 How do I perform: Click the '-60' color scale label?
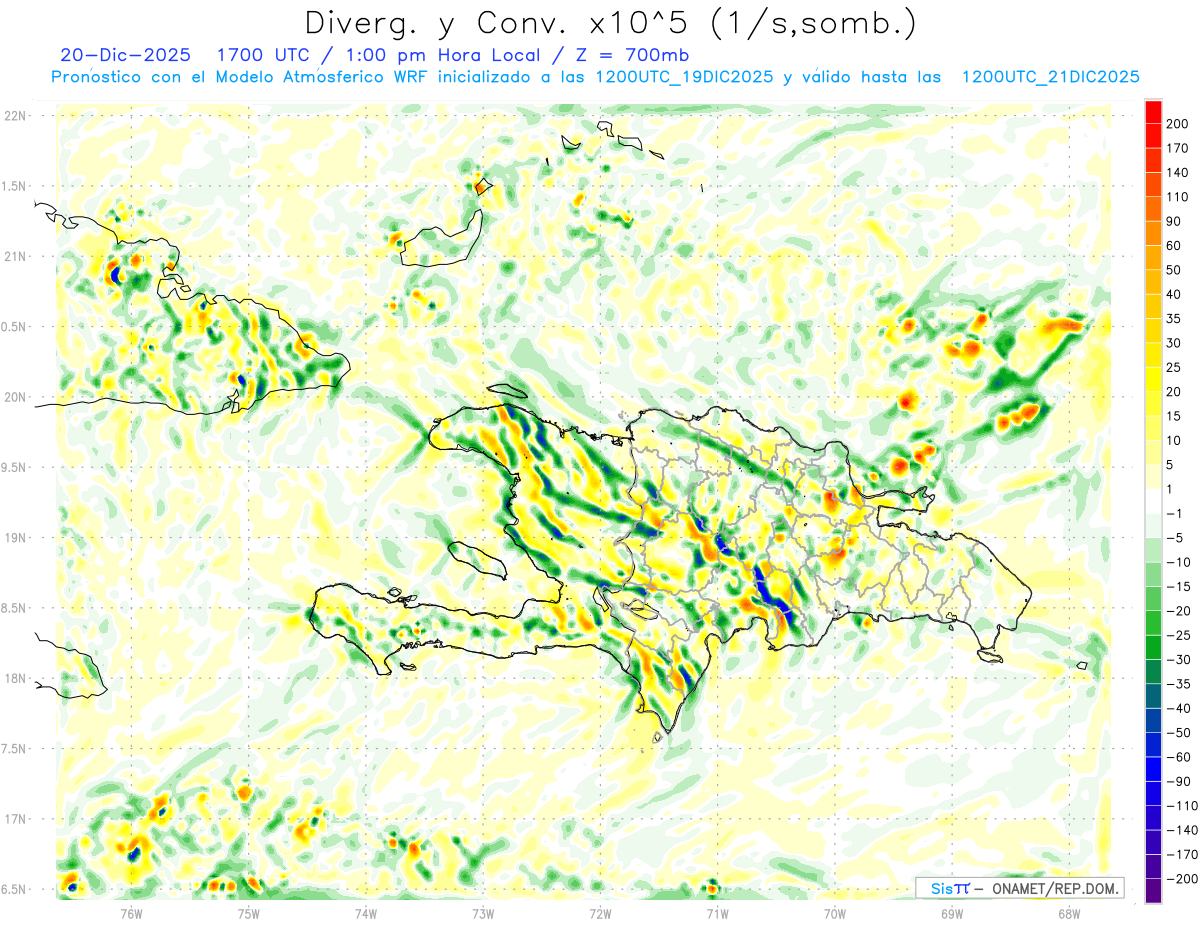pyautogui.click(x=1178, y=757)
